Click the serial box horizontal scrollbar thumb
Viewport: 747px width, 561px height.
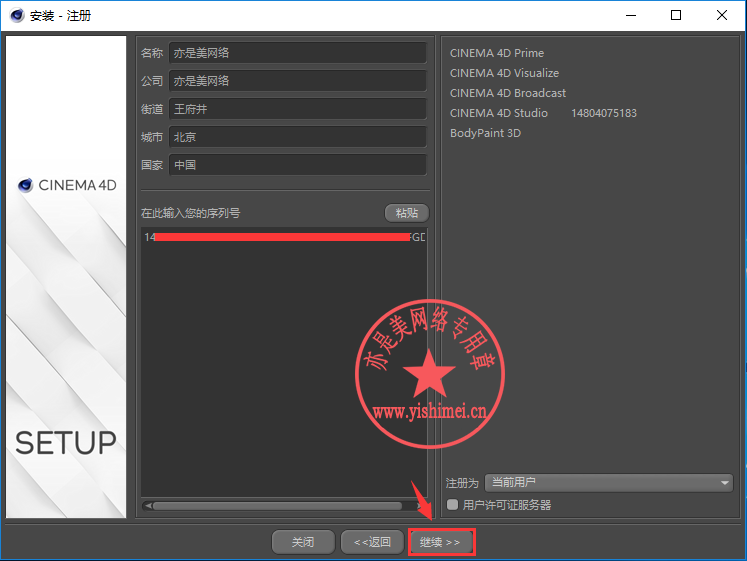pos(277,505)
